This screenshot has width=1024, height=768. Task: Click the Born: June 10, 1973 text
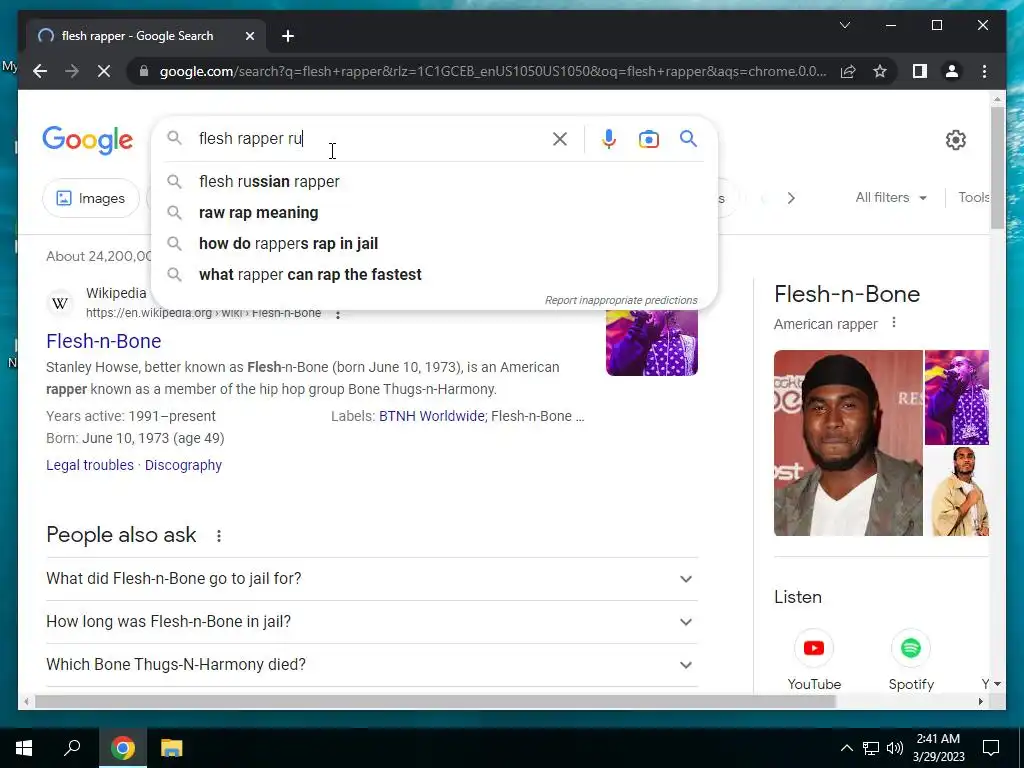coord(135,438)
